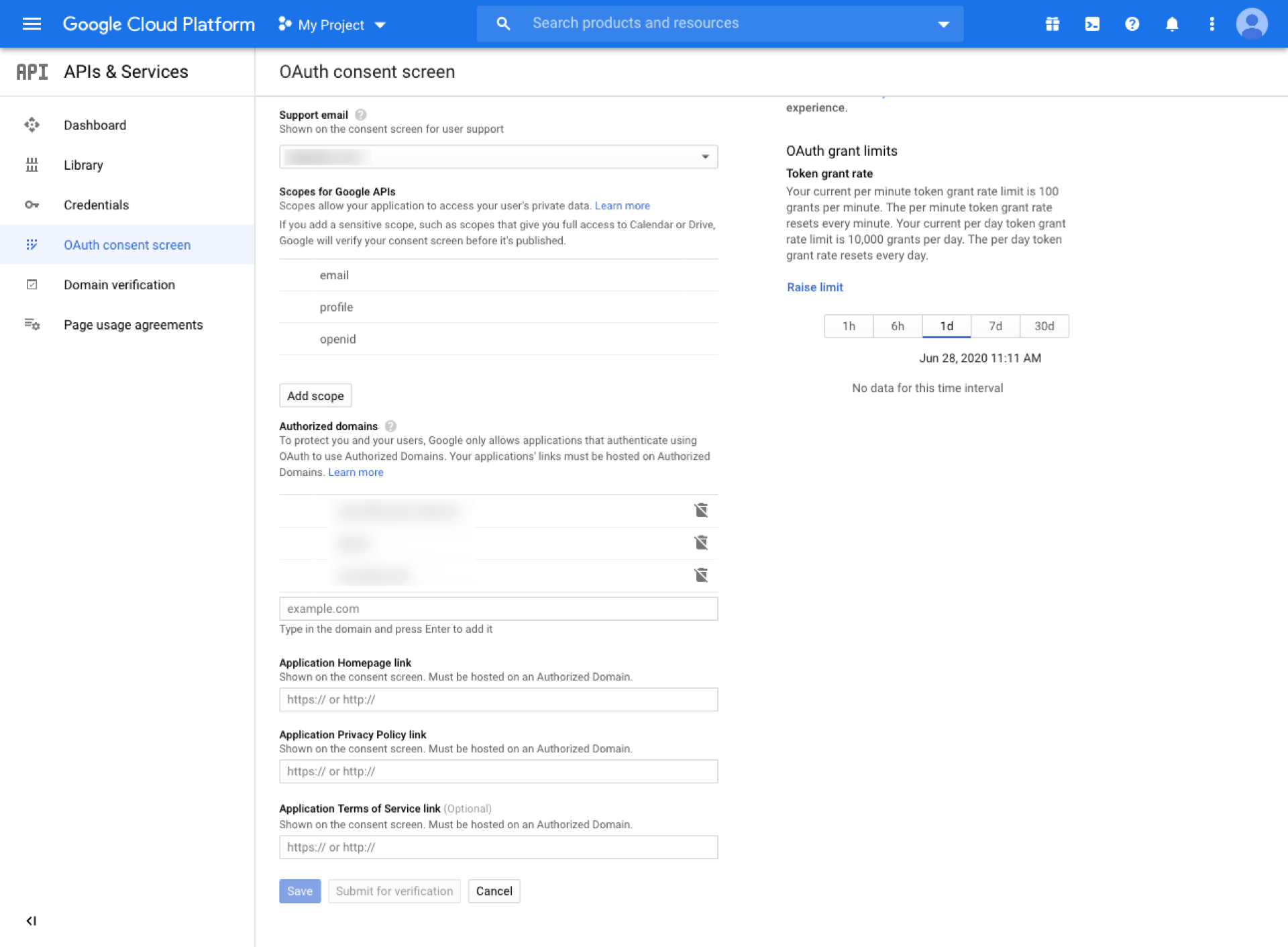Click the Raise limit link

pos(814,287)
